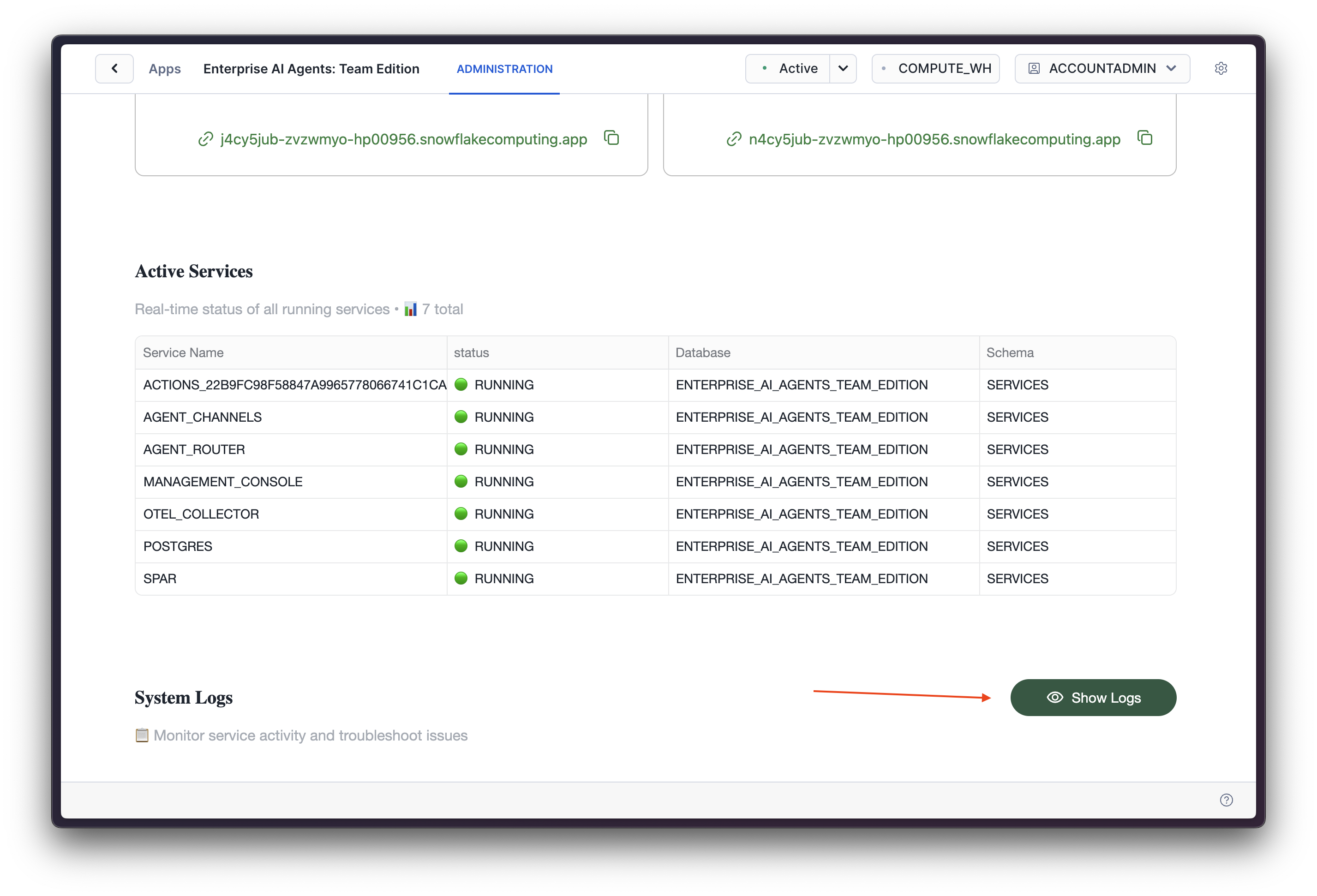Sort by status column header

pyautogui.click(x=557, y=352)
